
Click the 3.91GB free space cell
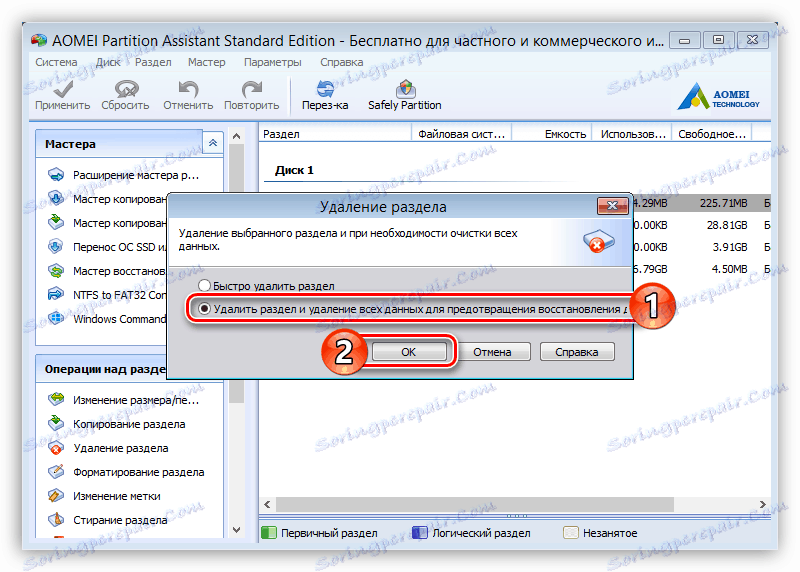coord(730,247)
